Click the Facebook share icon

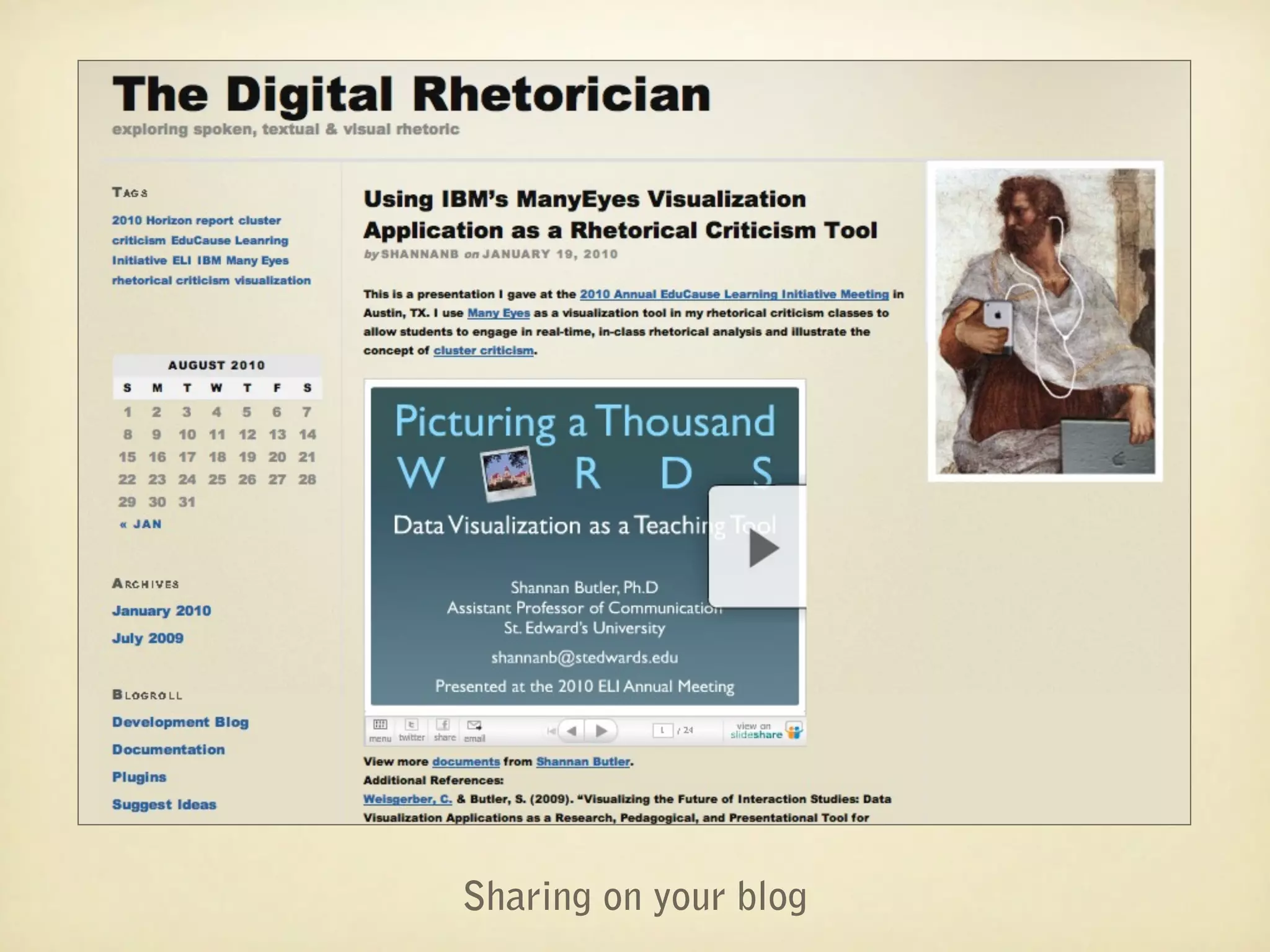click(444, 730)
